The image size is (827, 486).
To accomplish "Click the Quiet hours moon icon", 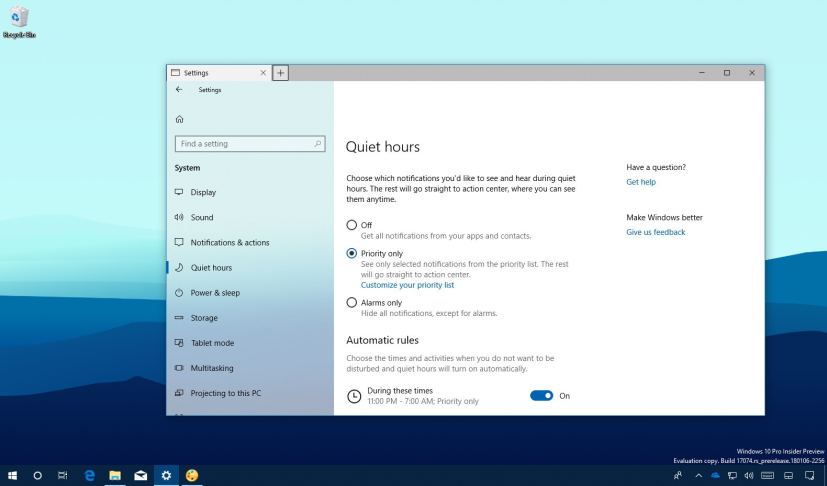I will [x=179, y=268].
